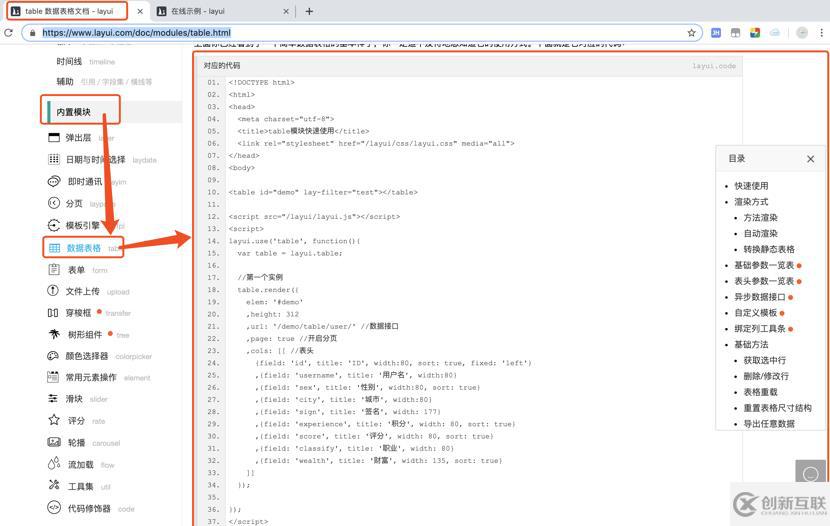Click the 日期与时间选择 calendar icon

(54, 159)
